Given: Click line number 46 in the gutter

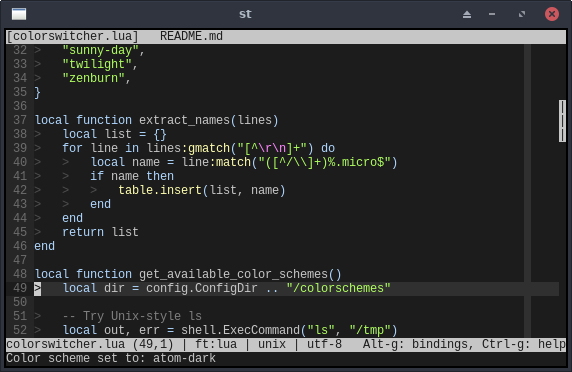Looking at the screenshot, I should 20,246.
